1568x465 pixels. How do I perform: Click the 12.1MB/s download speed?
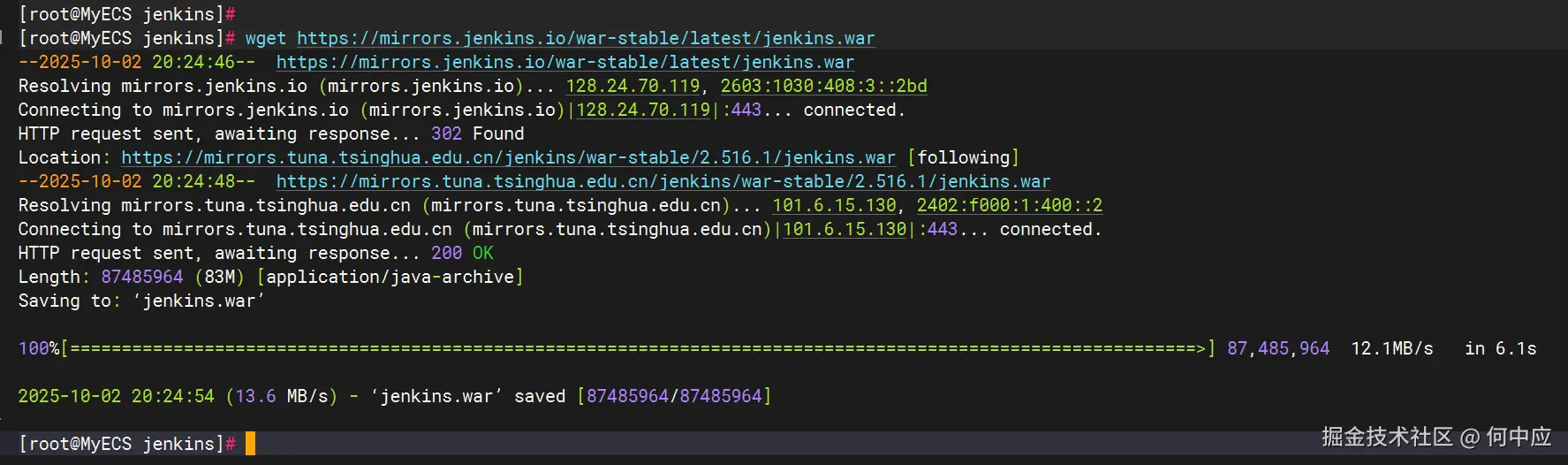[1392, 348]
